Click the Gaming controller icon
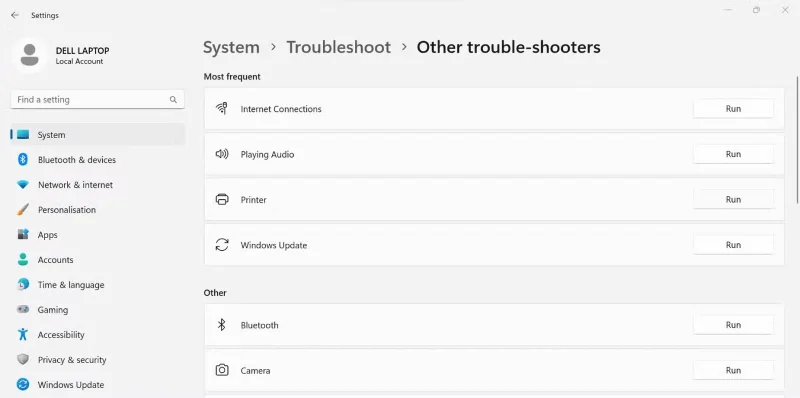This screenshot has width=800, height=398. (23, 310)
